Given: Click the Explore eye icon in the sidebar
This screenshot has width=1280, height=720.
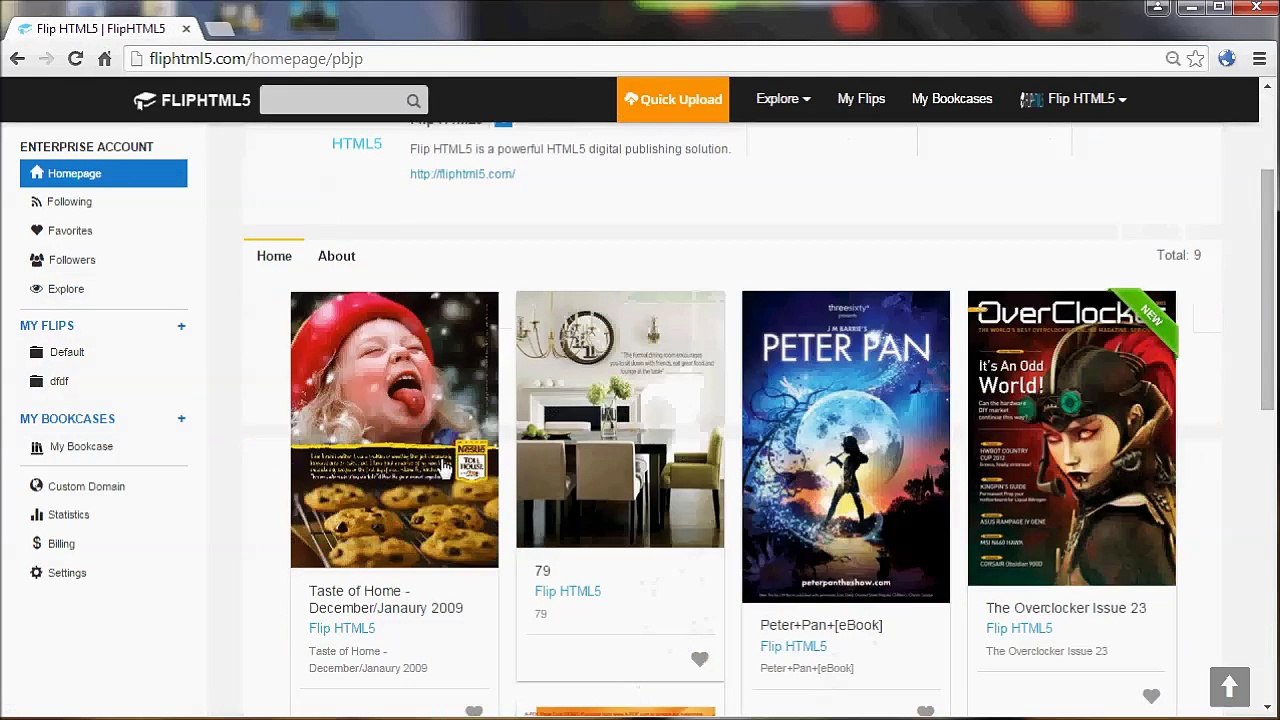Looking at the screenshot, I should tap(37, 289).
